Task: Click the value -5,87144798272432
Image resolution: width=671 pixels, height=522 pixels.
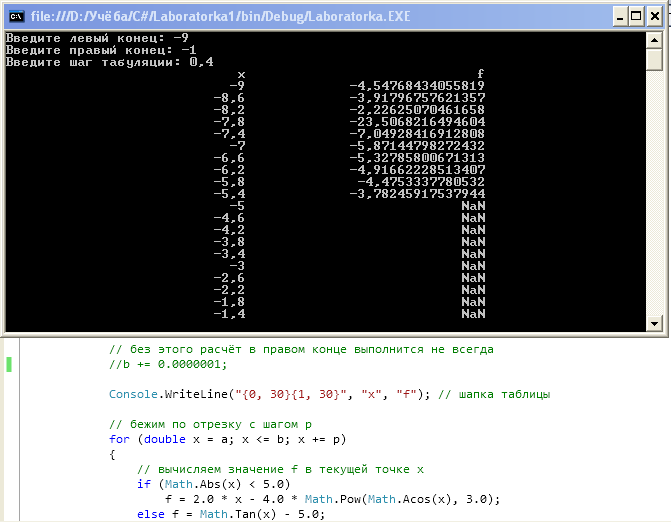Action: (417, 146)
